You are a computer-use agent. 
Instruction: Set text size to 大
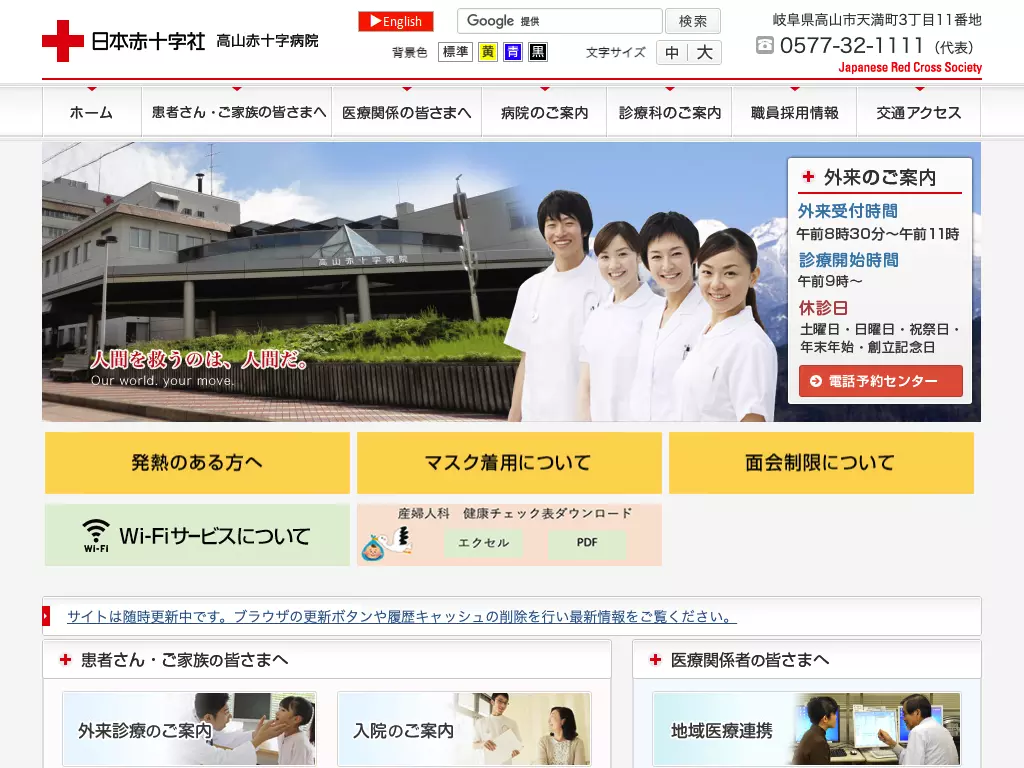coord(705,52)
